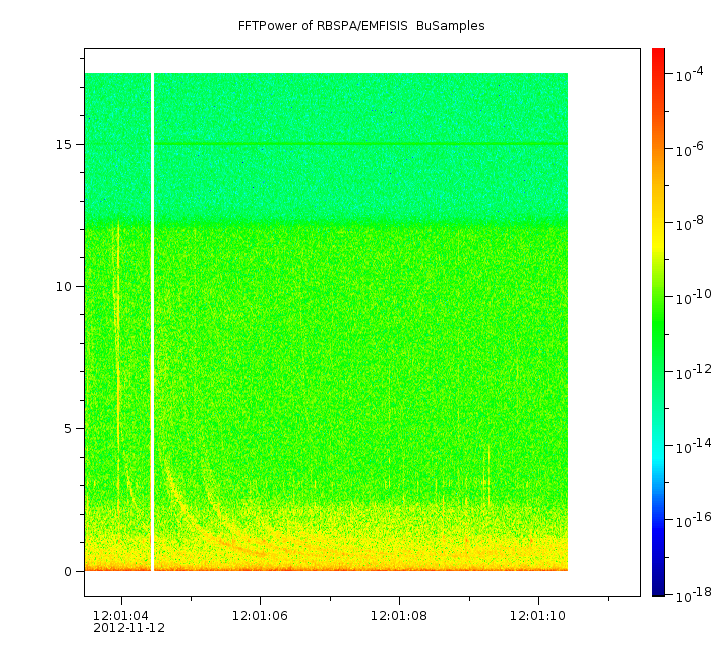Click the white vertical data gap in spectrogram
Screen dimensions: 724x656
152,320
